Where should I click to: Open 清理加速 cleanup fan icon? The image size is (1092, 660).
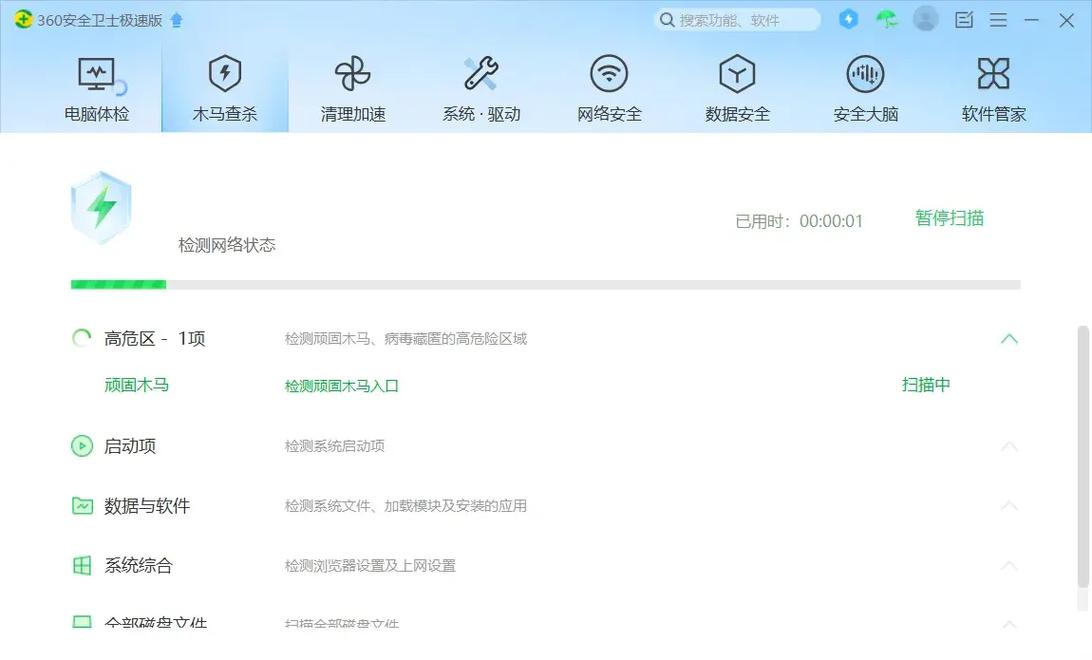point(352,73)
